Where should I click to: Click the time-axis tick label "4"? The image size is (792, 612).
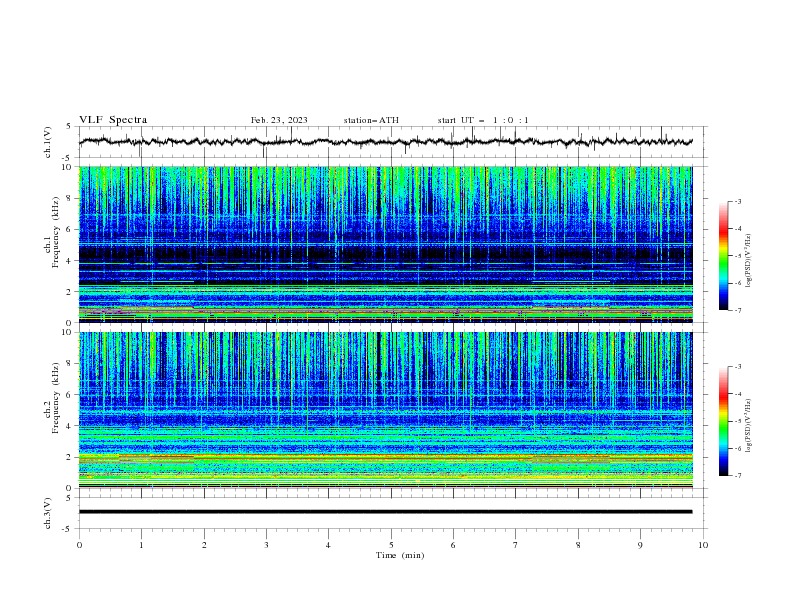[x=329, y=545]
